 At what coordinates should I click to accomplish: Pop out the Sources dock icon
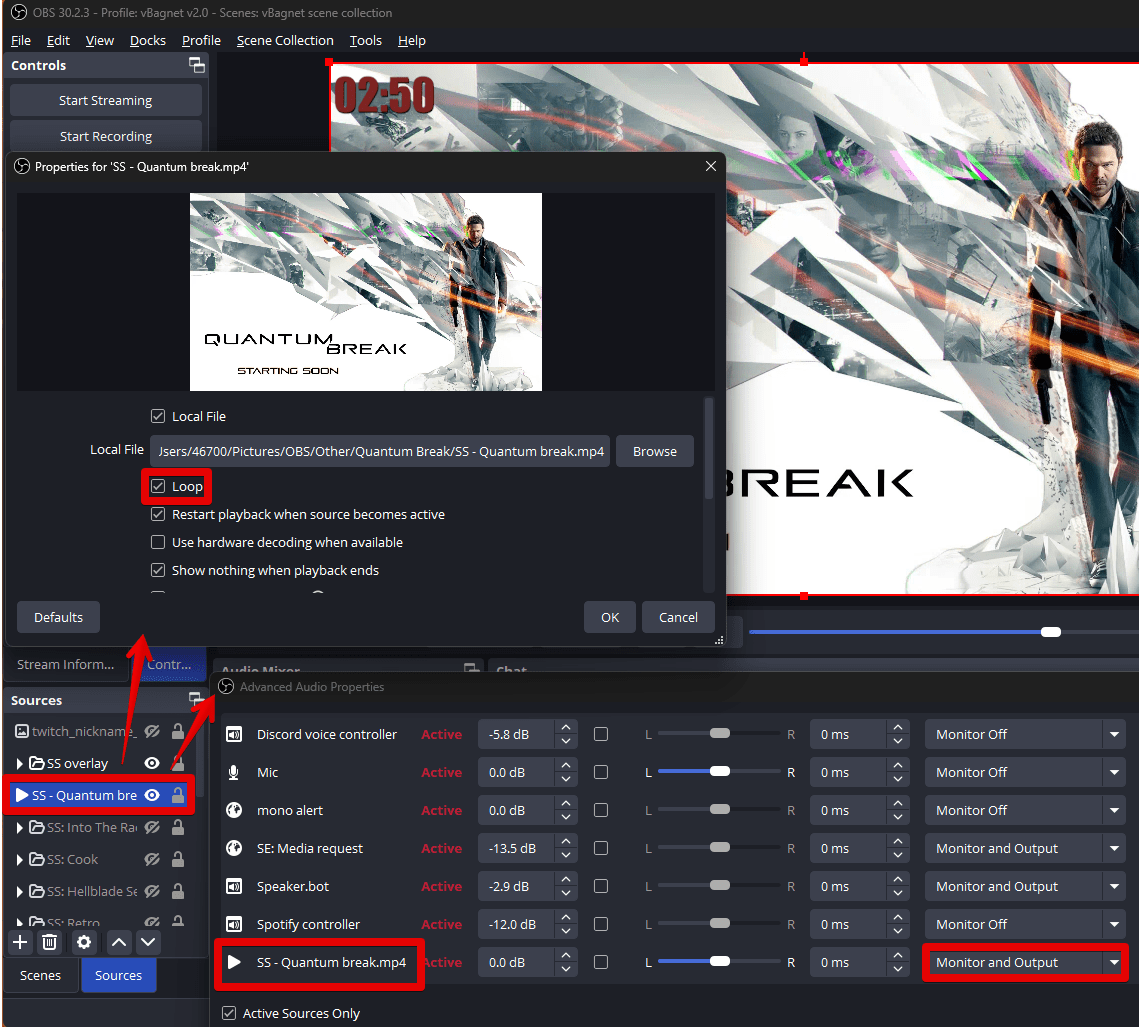[195, 699]
